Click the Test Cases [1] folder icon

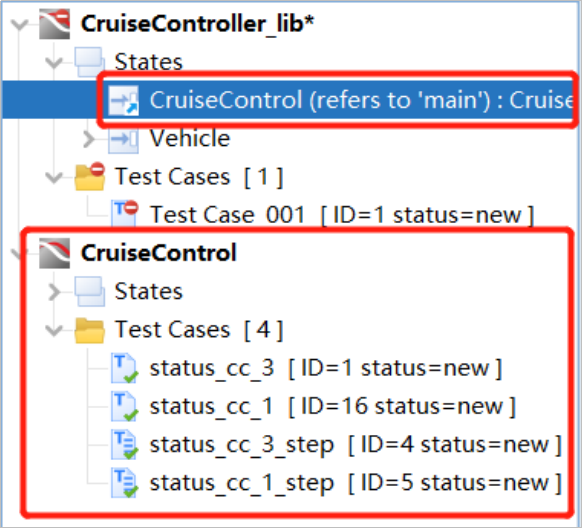[90, 176]
